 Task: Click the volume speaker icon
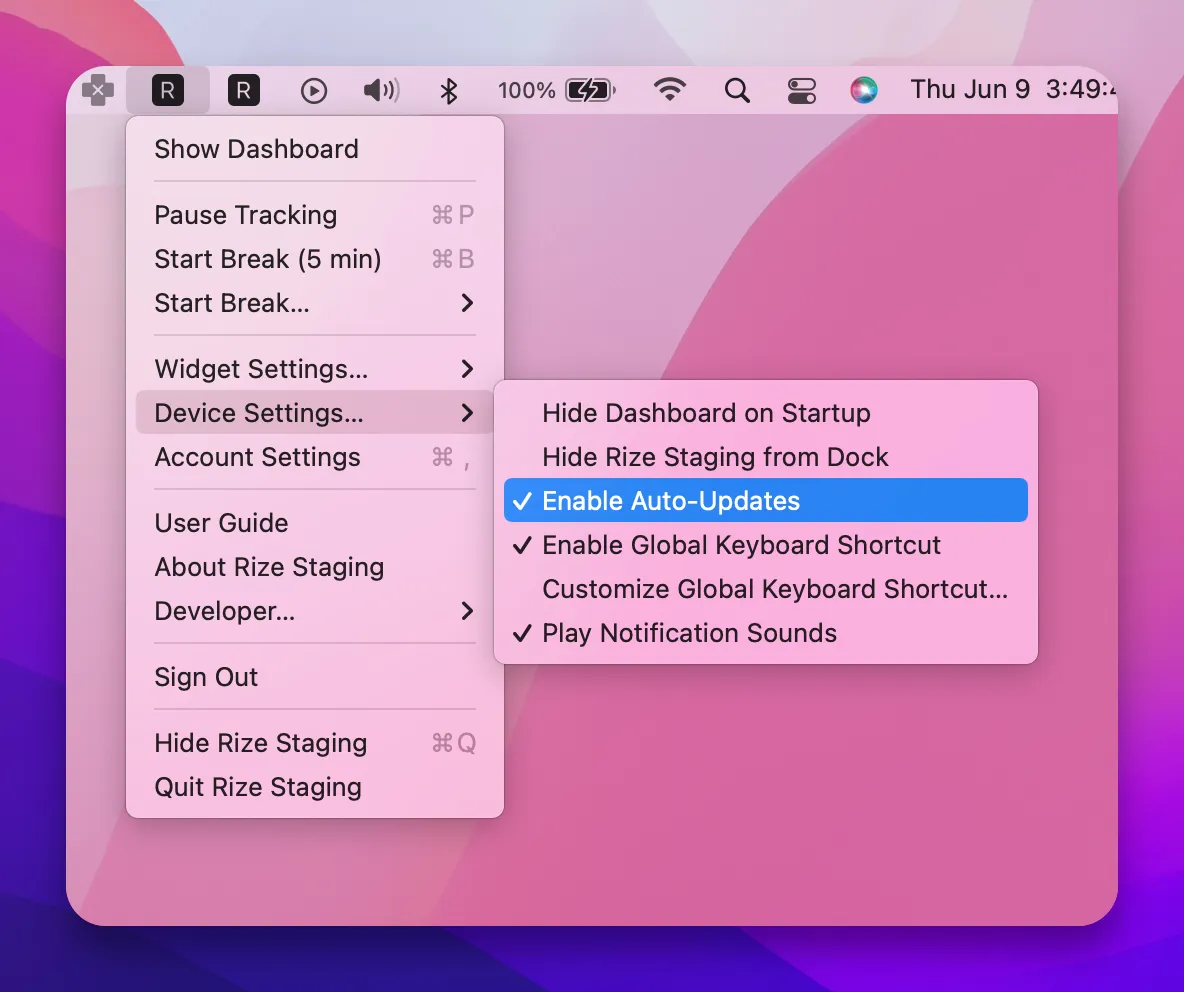pos(381,91)
